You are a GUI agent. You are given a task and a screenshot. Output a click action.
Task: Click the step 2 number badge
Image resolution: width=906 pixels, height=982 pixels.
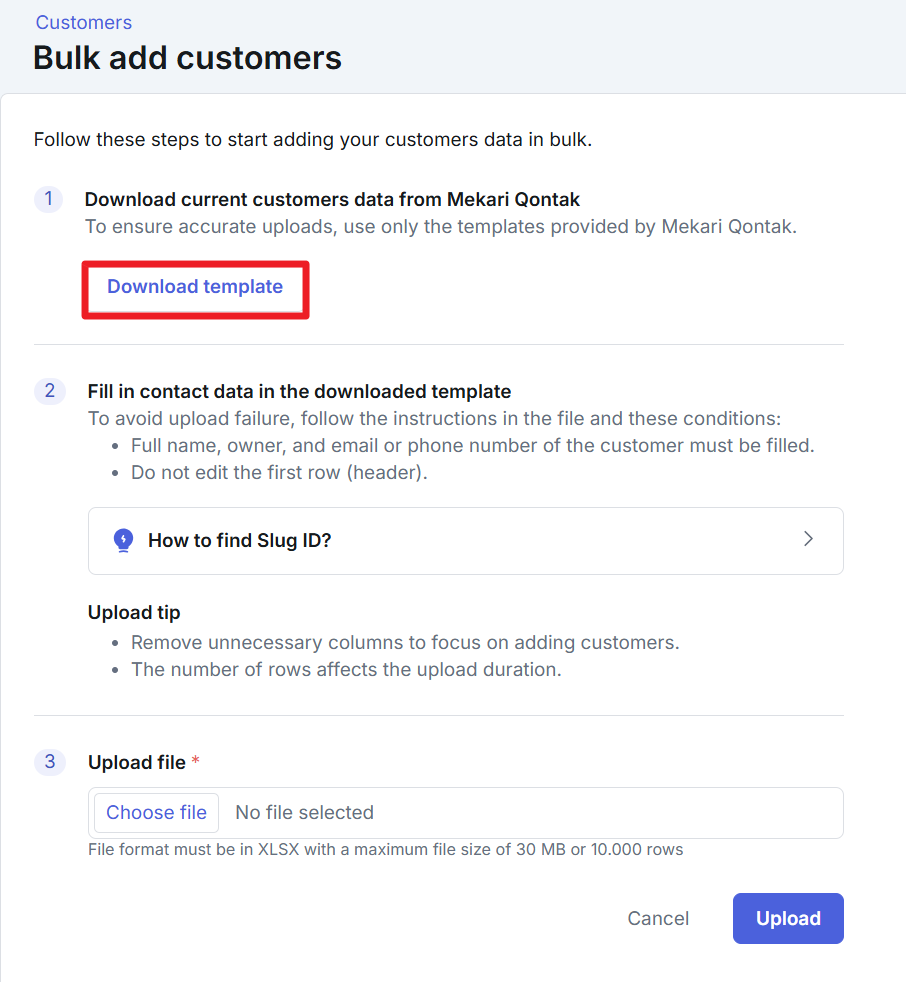click(49, 391)
